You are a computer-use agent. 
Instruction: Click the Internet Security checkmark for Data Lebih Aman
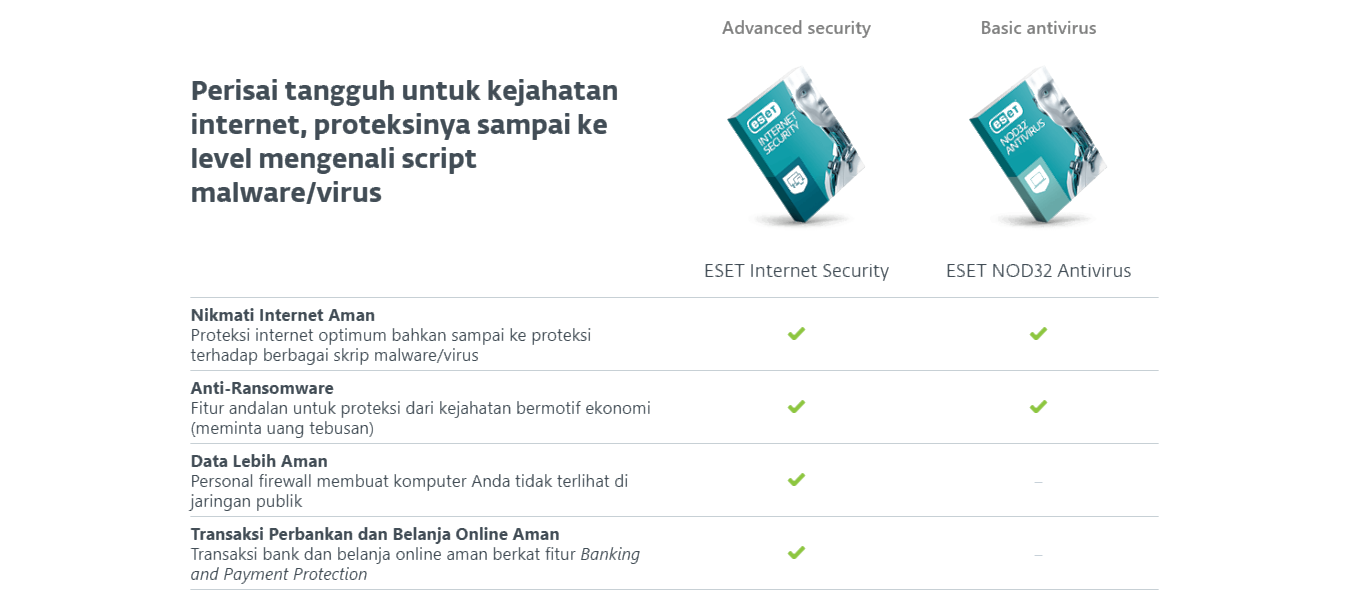click(x=796, y=479)
